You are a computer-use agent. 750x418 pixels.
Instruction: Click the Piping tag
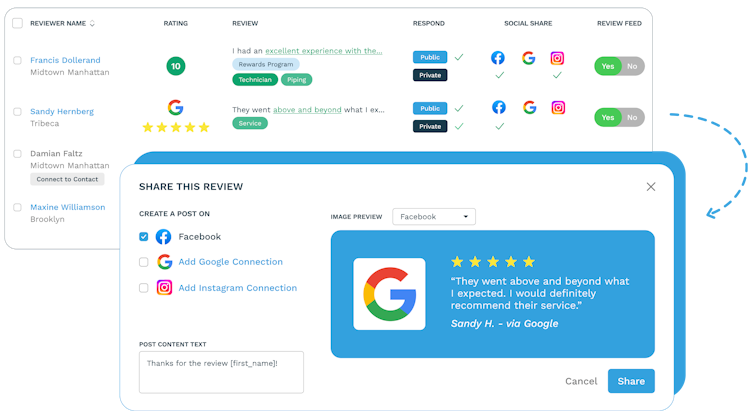297,79
